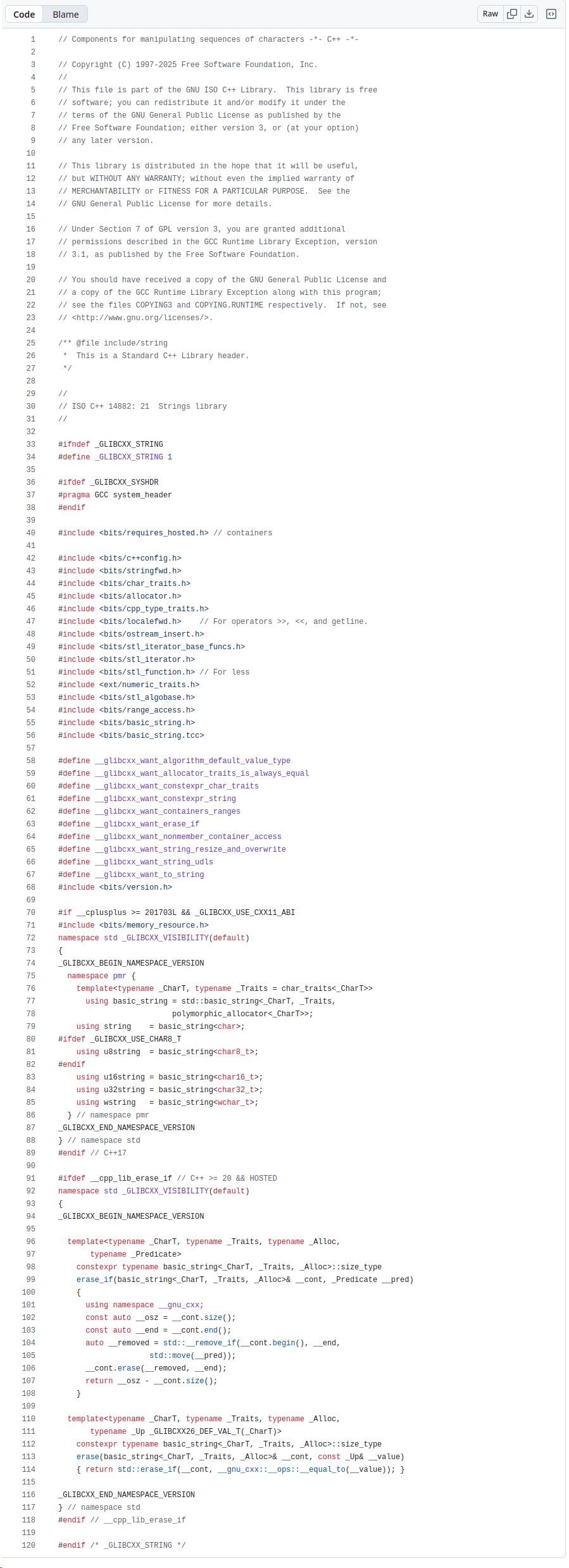Select line number 70
This screenshot has height=1568, width=569.
(31, 912)
